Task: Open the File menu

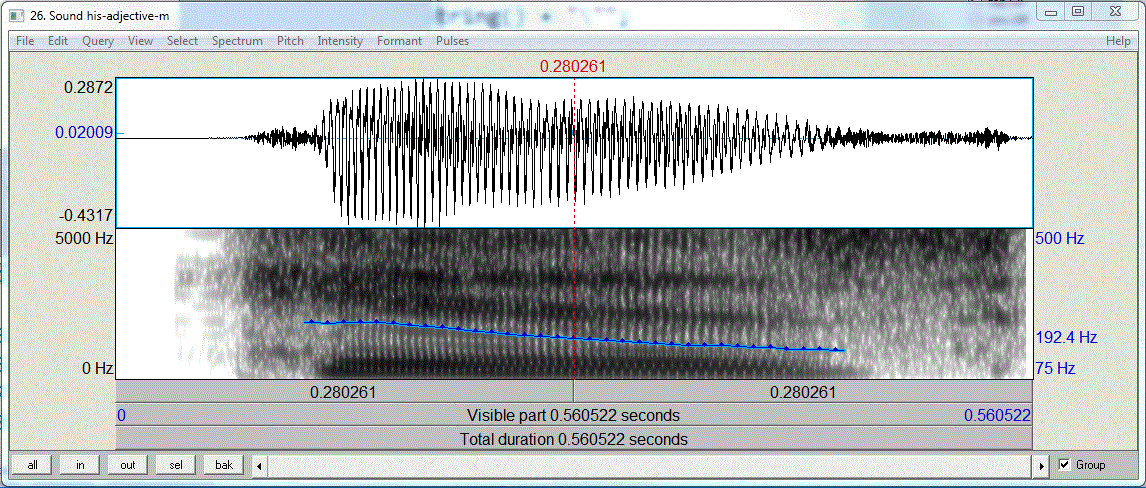Action: point(25,41)
